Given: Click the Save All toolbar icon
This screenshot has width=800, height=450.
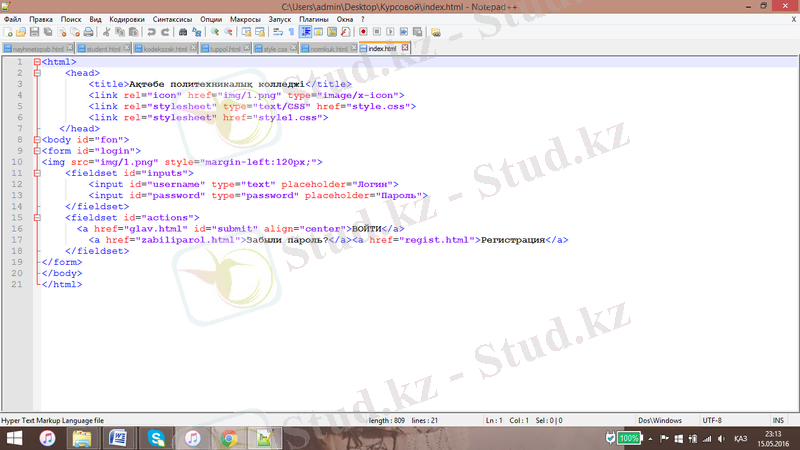Looking at the screenshot, I should [48, 32].
